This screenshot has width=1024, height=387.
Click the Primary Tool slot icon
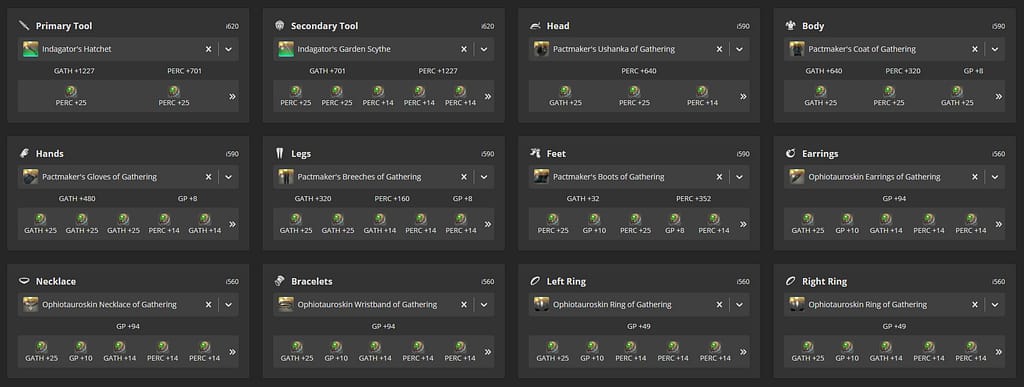pyautogui.click(x=24, y=25)
